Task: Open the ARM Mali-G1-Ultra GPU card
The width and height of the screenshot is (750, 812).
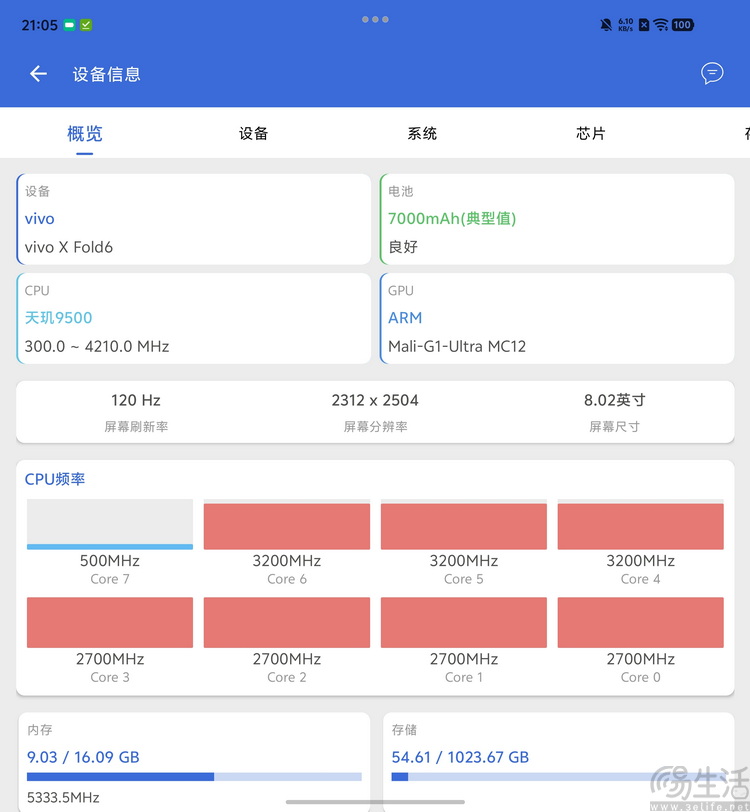Action: pos(557,318)
